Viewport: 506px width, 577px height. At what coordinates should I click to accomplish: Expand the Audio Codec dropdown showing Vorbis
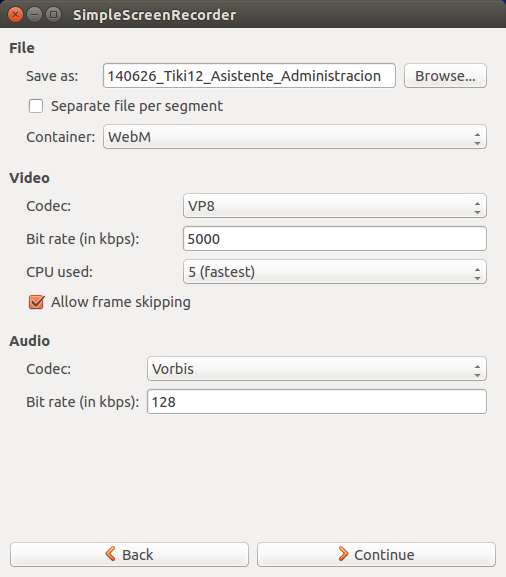click(317, 369)
